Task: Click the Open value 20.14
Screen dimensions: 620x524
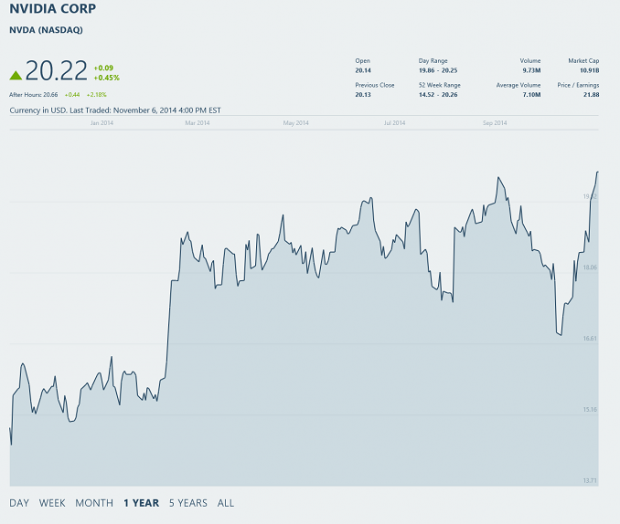Action: (x=363, y=71)
